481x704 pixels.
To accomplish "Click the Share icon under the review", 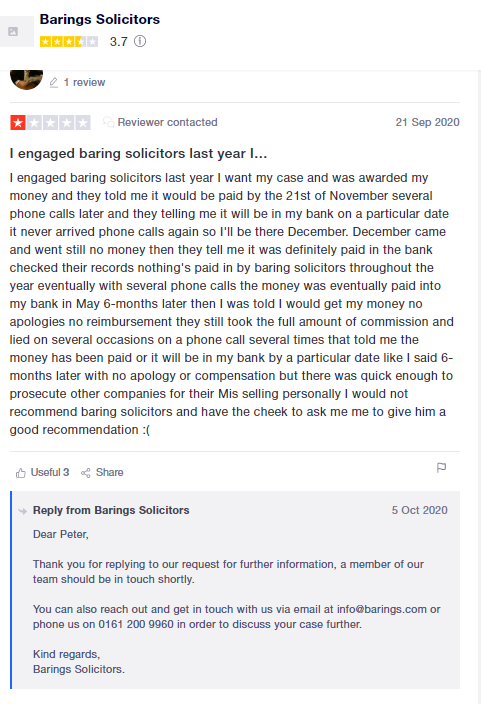I will 85,473.
